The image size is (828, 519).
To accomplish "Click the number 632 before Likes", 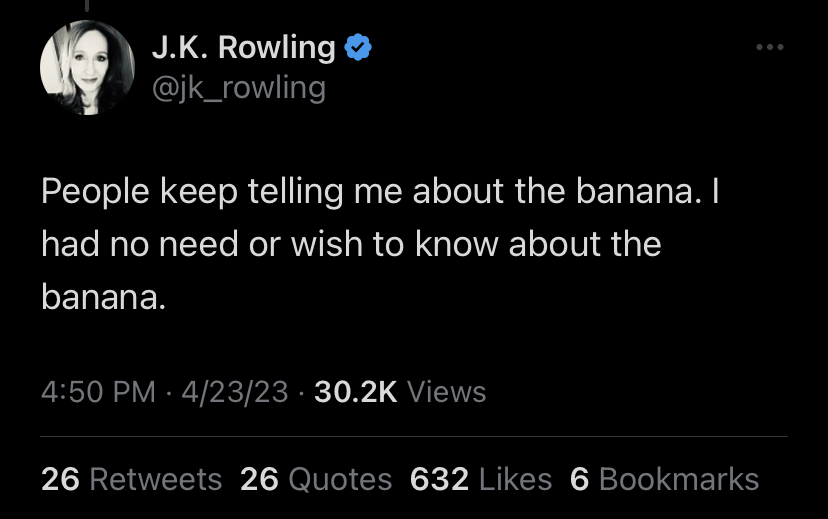I will [439, 479].
